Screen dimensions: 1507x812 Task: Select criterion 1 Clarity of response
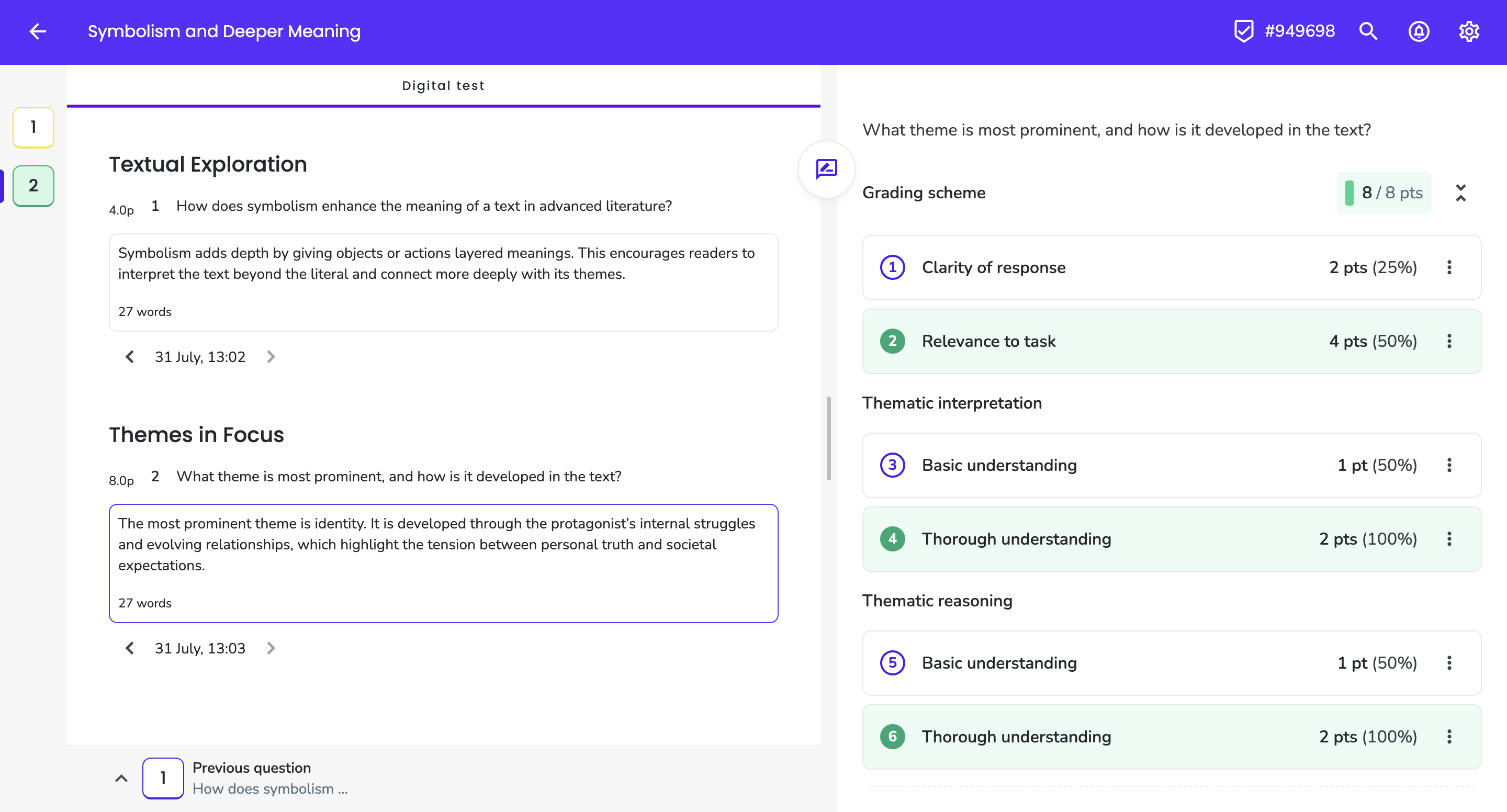pyautogui.click(x=1172, y=268)
